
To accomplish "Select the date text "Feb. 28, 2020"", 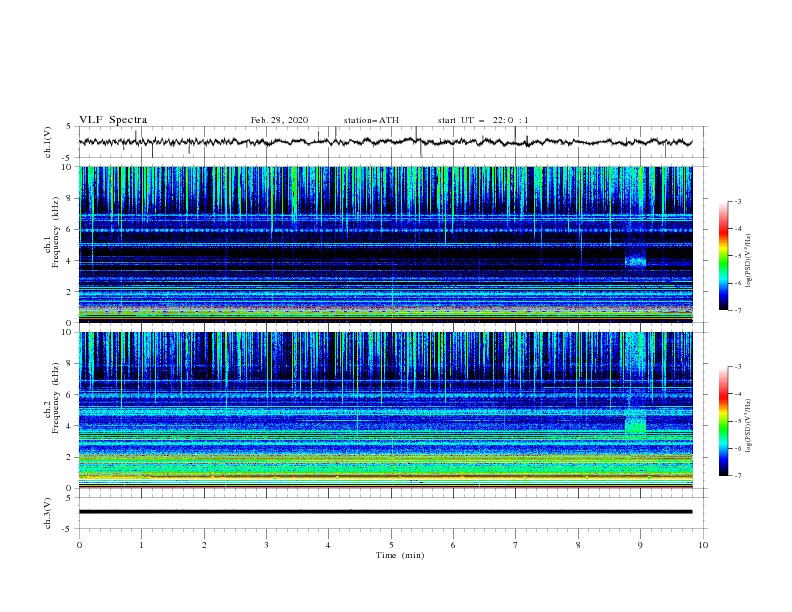I will tap(279, 120).
